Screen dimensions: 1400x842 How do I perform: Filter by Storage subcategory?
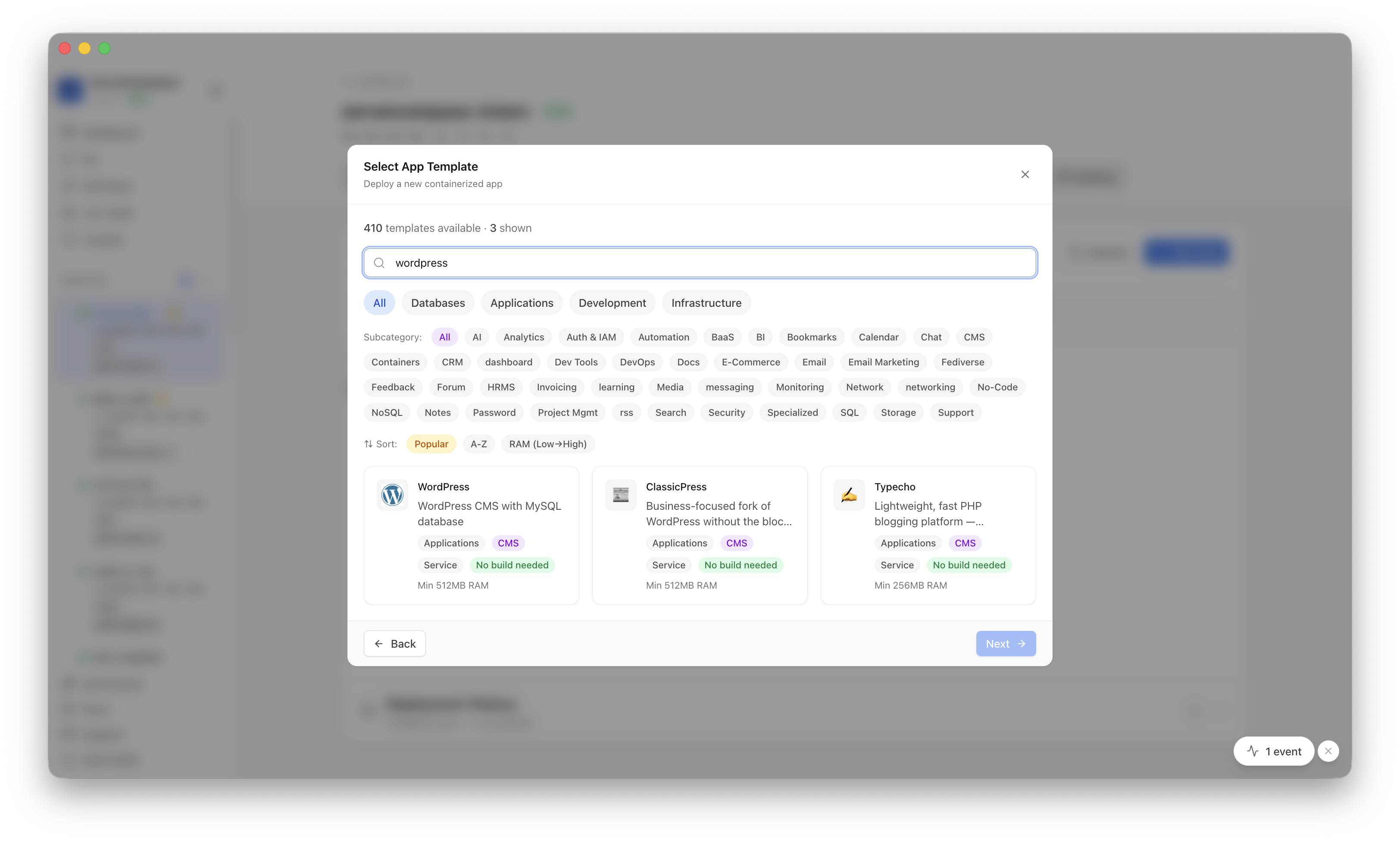click(898, 412)
